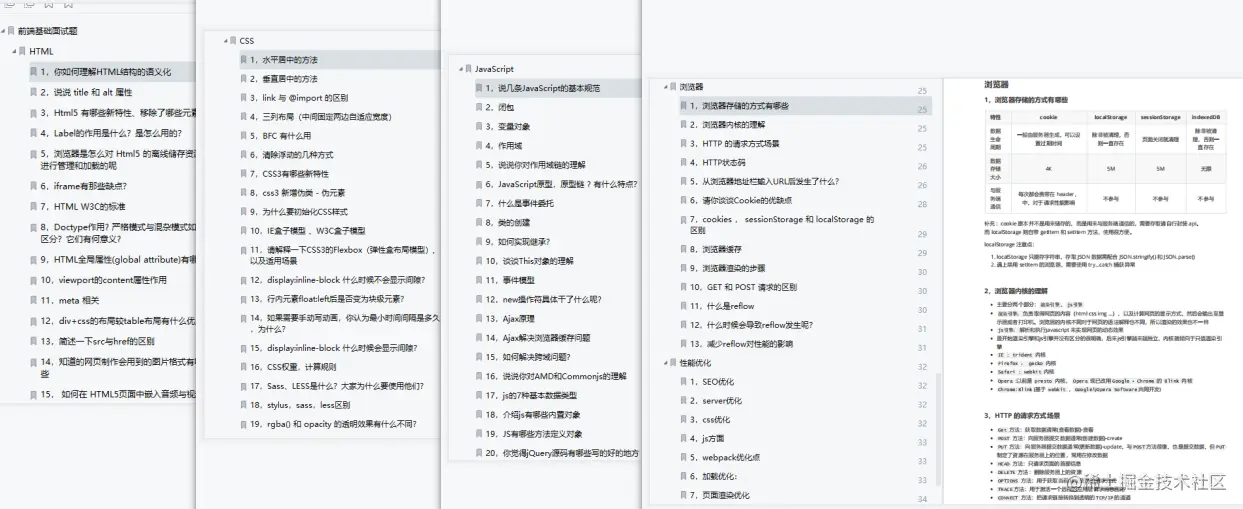Go to '2、server优化' entry
Image resolution: width=1243 pixels, height=509 pixels.
[715, 401]
